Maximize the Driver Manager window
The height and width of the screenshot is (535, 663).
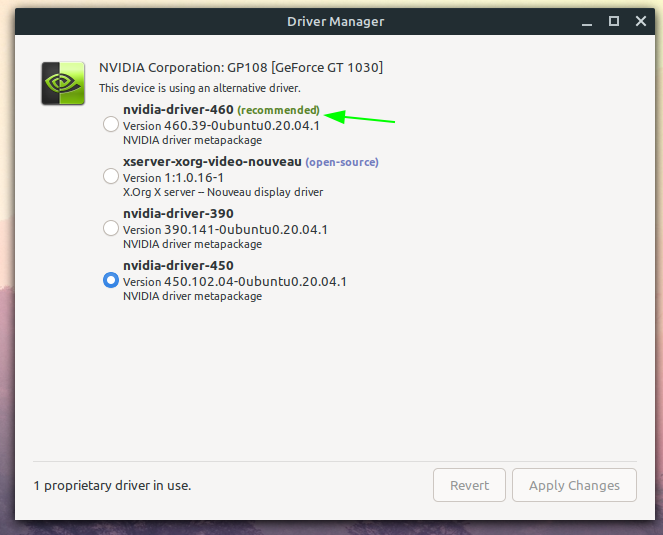pyautogui.click(x=614, y=21)
